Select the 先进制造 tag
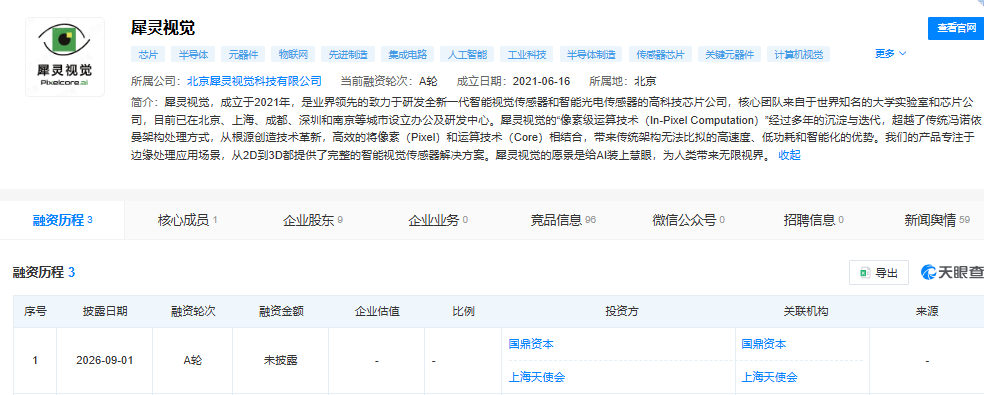984x395 pixels. click(x=348, y=54)
